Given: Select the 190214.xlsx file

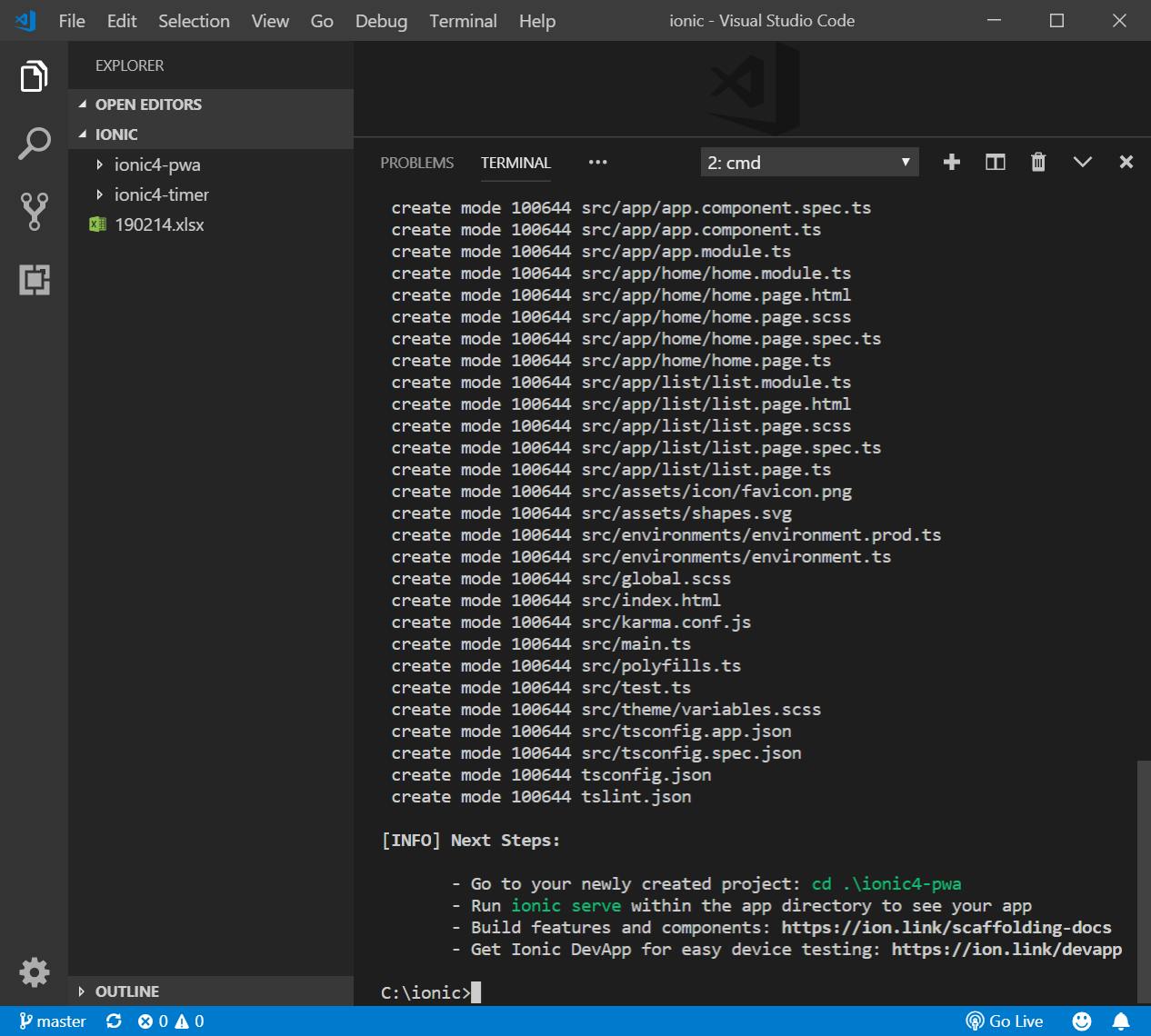Looking at the screenshot, I should click(x=159, y=224).
